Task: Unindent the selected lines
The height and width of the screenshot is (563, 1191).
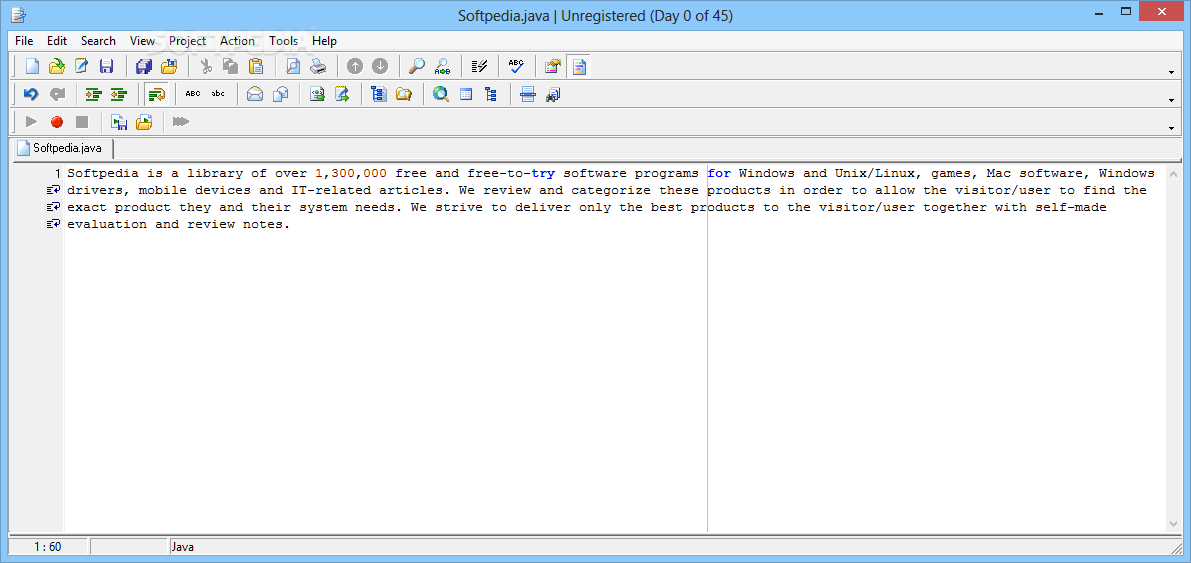Action: click(x=118, y=94)
